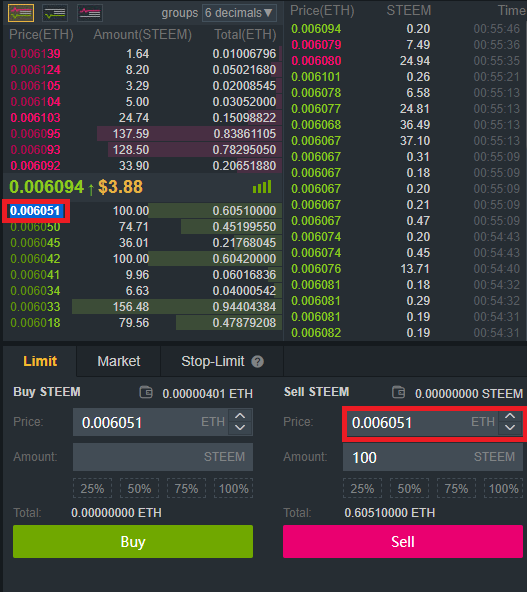Screen dimensions: 527x592
Task: Select sell order price 0.006092
Action: click(35, 166)
